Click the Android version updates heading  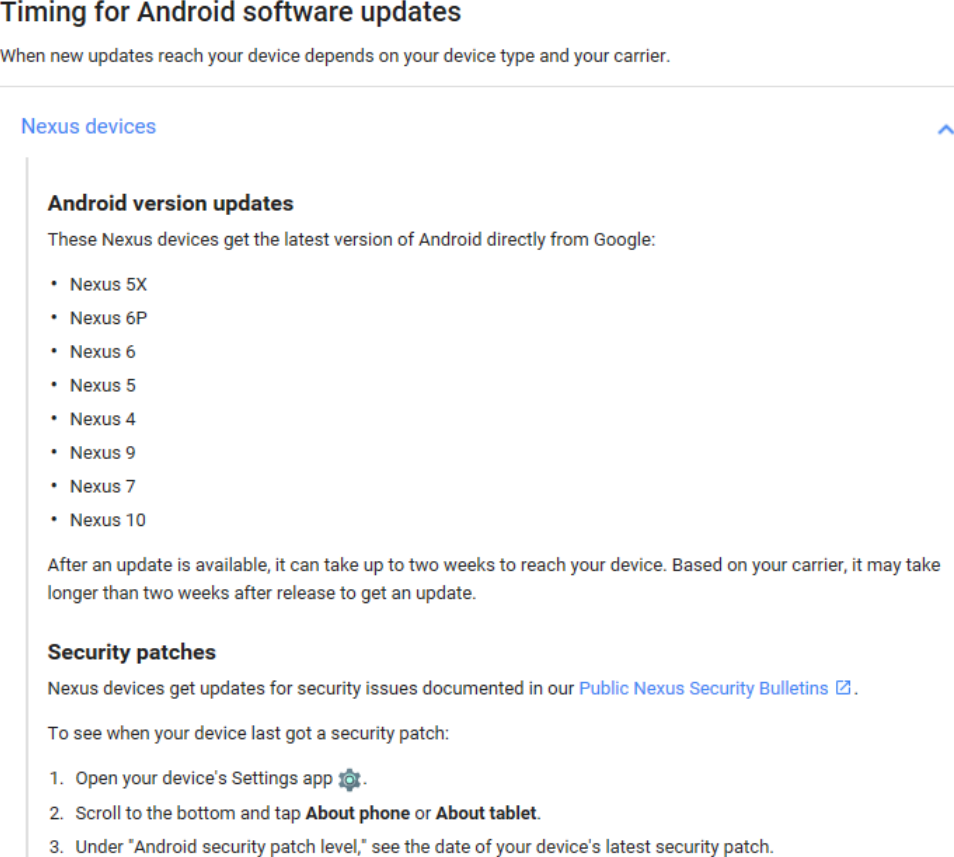point(170,203)
